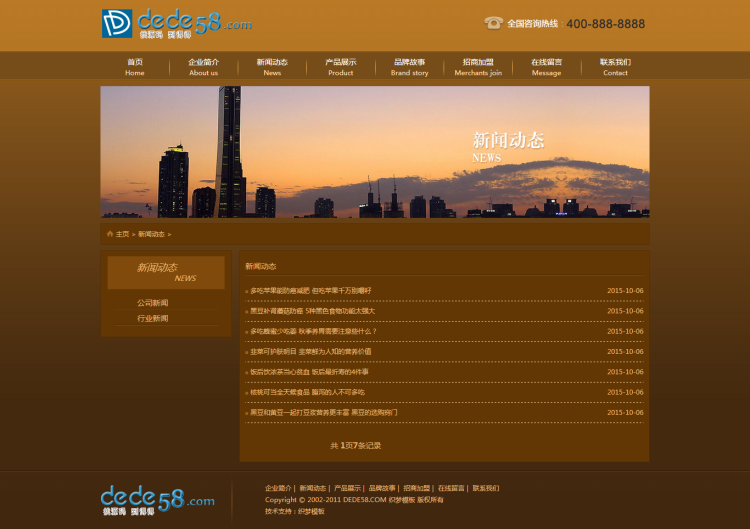Click the sidebar 新闻动态 NEWS header
Viewport: 750px width, 529px height.
click(x=166, y=272)
